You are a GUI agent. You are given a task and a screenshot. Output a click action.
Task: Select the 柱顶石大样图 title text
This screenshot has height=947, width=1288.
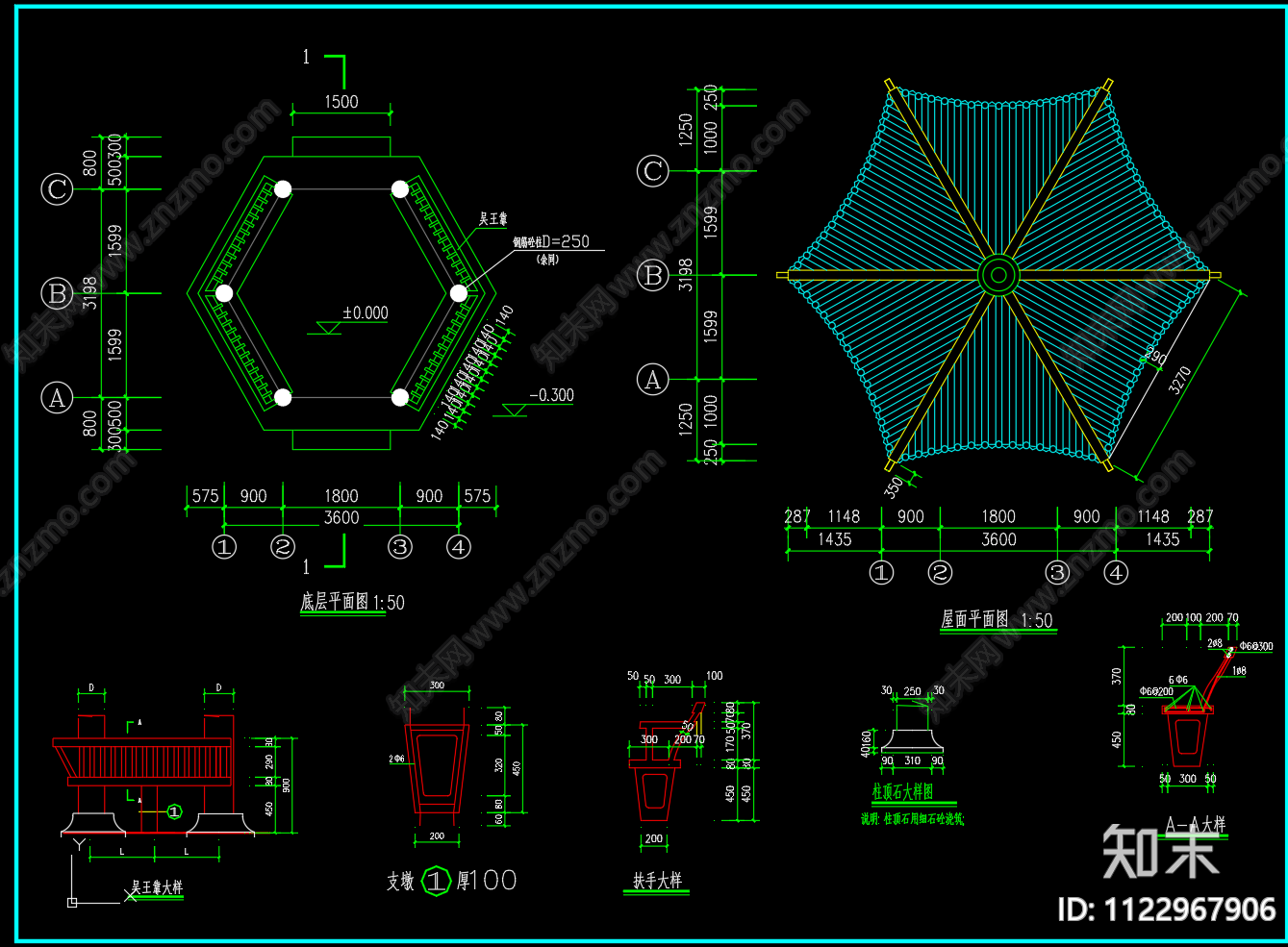(x=902, y=792)
